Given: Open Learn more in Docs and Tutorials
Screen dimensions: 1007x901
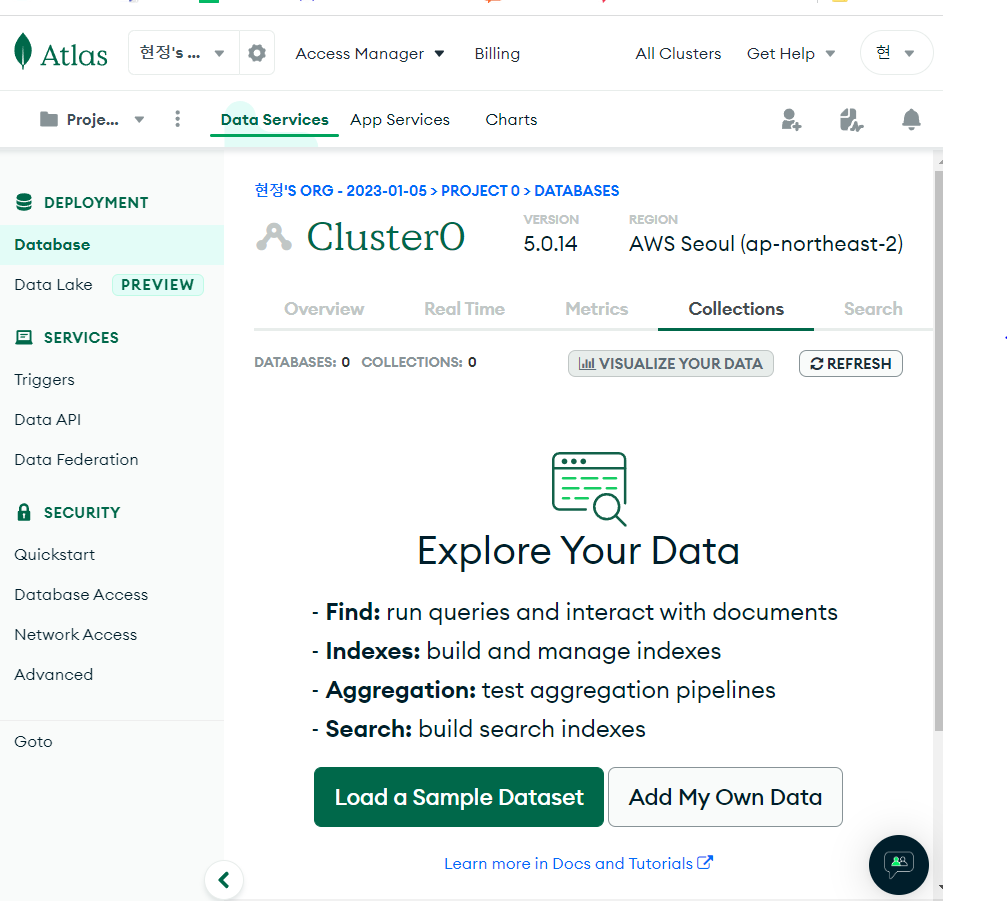Looking at the screenshot, I should [578, 864].
